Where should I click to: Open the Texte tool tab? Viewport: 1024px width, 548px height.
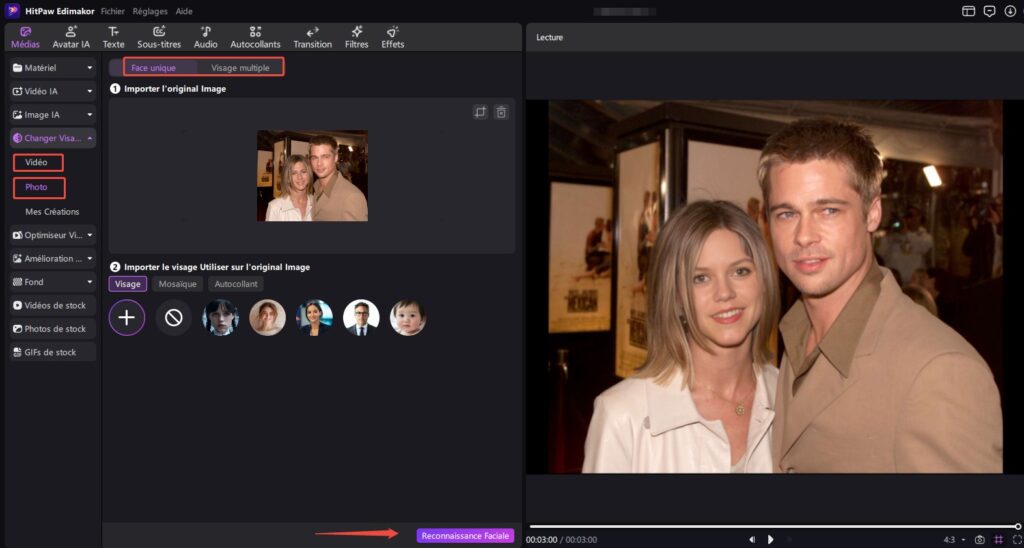coord(114,37)
